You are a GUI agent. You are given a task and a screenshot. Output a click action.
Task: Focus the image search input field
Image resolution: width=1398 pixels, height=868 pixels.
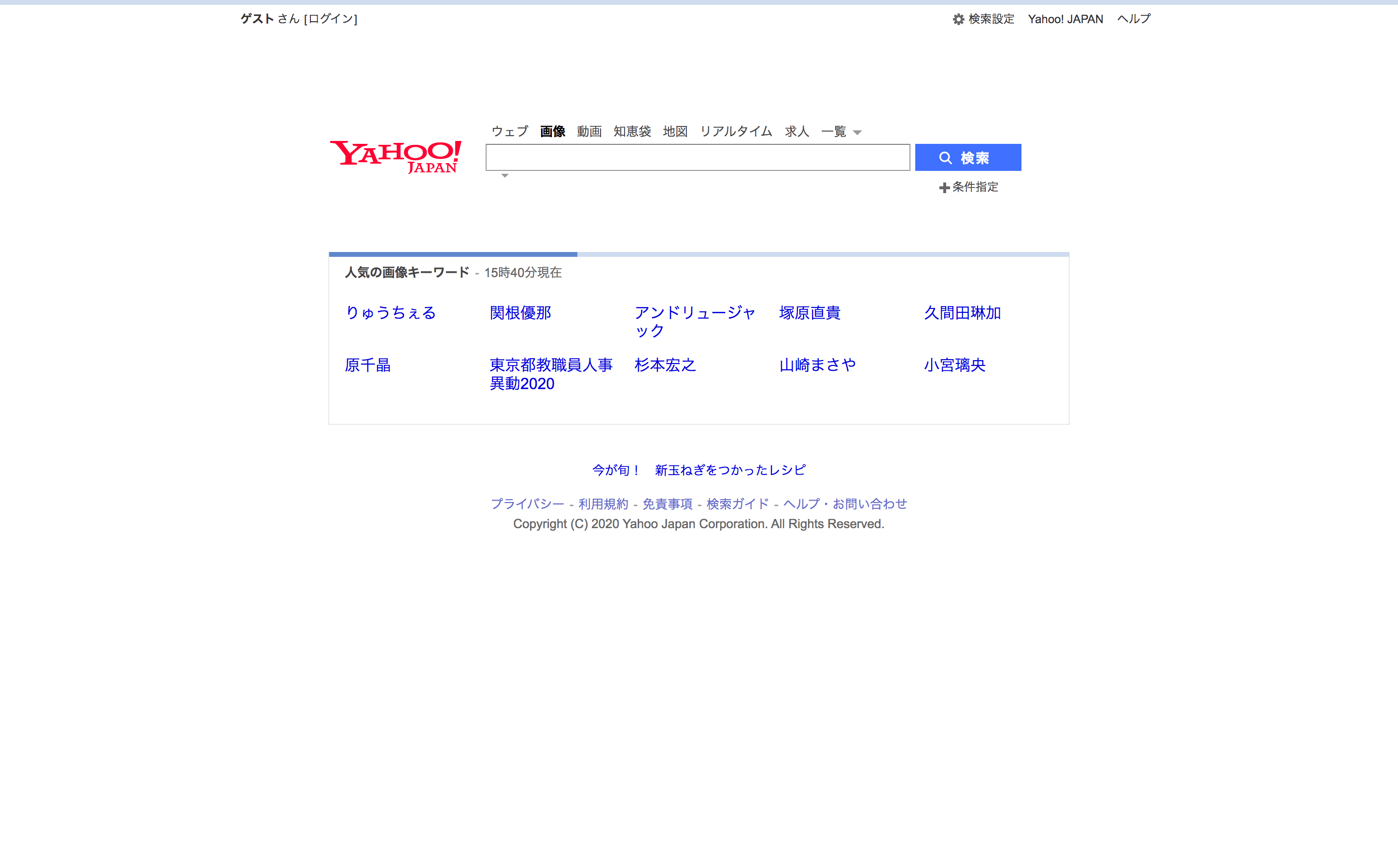[x=697, y=157]
